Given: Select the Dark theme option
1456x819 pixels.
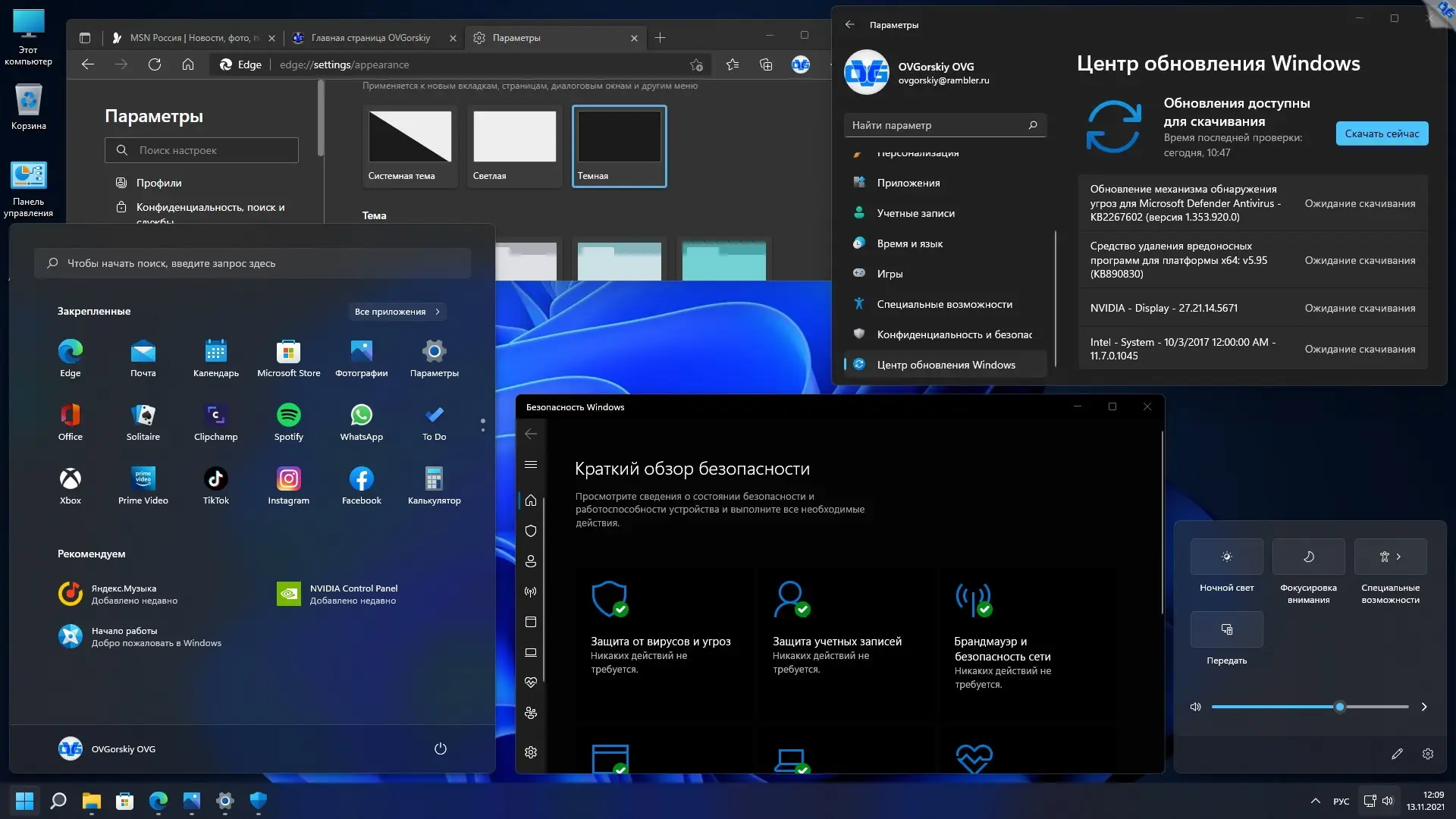Looking at the screenshot, I should click(619, 146).
